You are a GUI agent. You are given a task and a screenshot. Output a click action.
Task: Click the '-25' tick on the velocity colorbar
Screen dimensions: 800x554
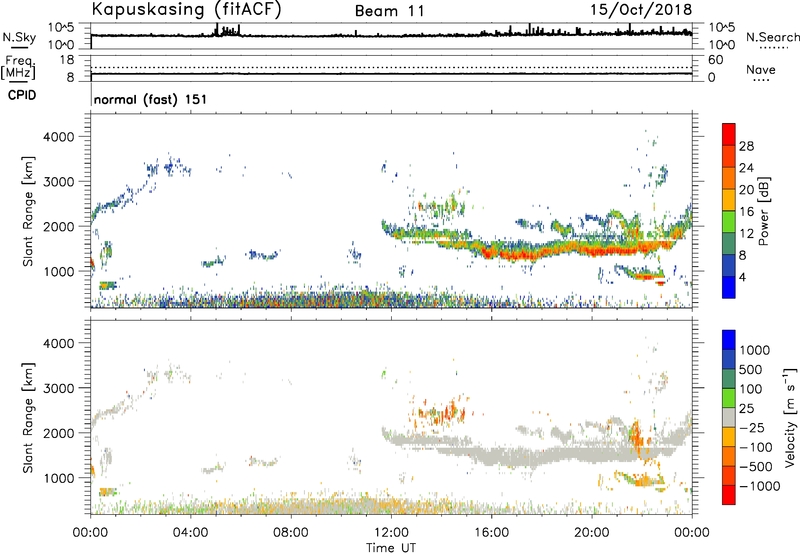(752, 427)
